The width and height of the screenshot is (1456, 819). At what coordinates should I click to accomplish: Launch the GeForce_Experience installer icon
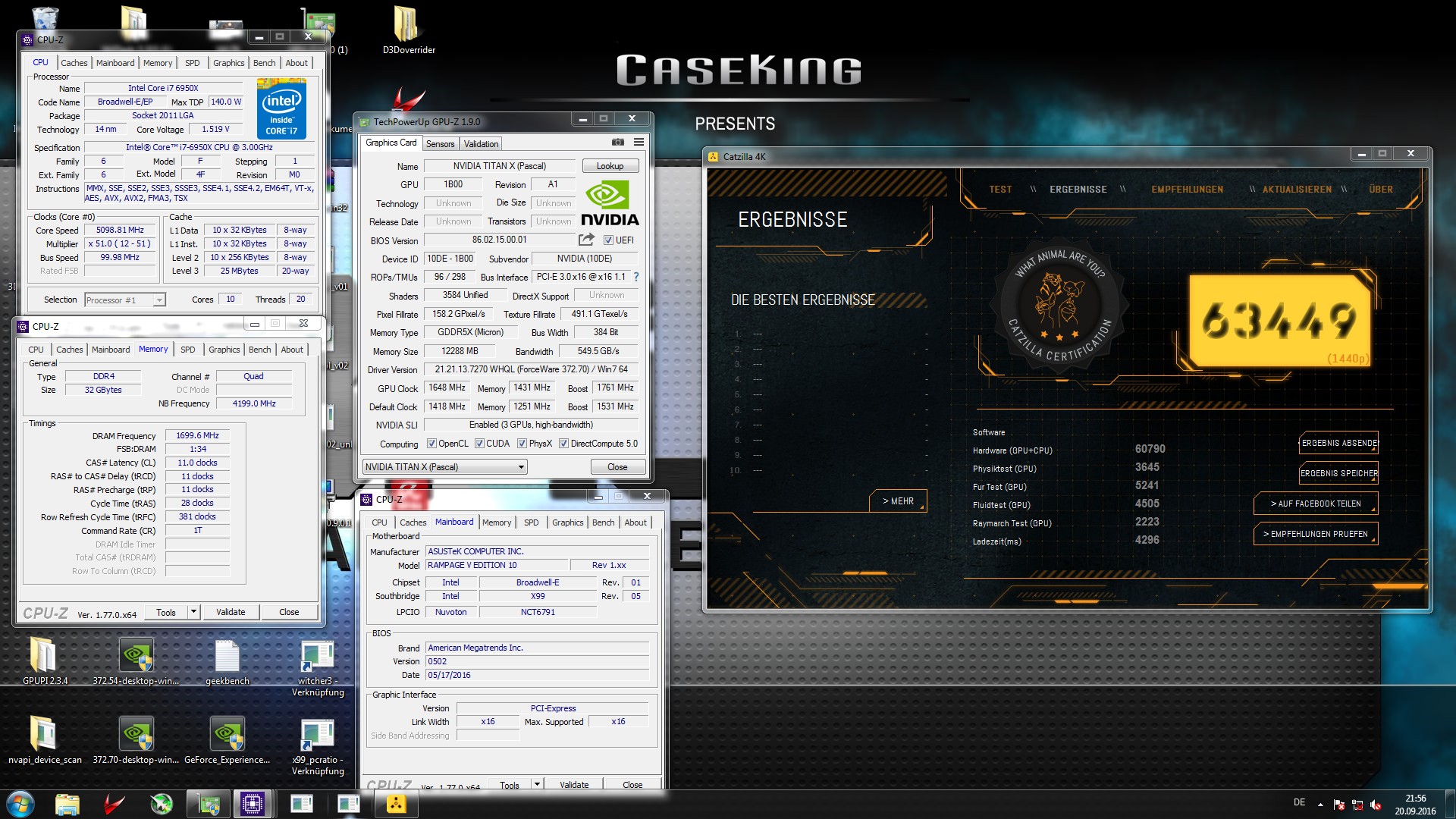227,733
